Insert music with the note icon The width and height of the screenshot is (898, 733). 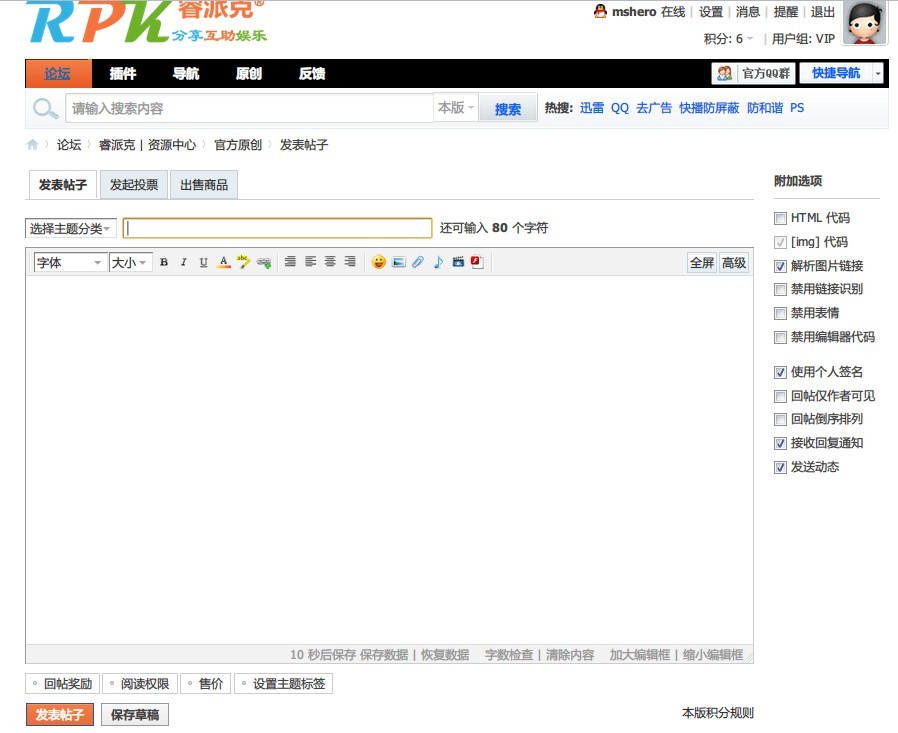tap(438, 262)
